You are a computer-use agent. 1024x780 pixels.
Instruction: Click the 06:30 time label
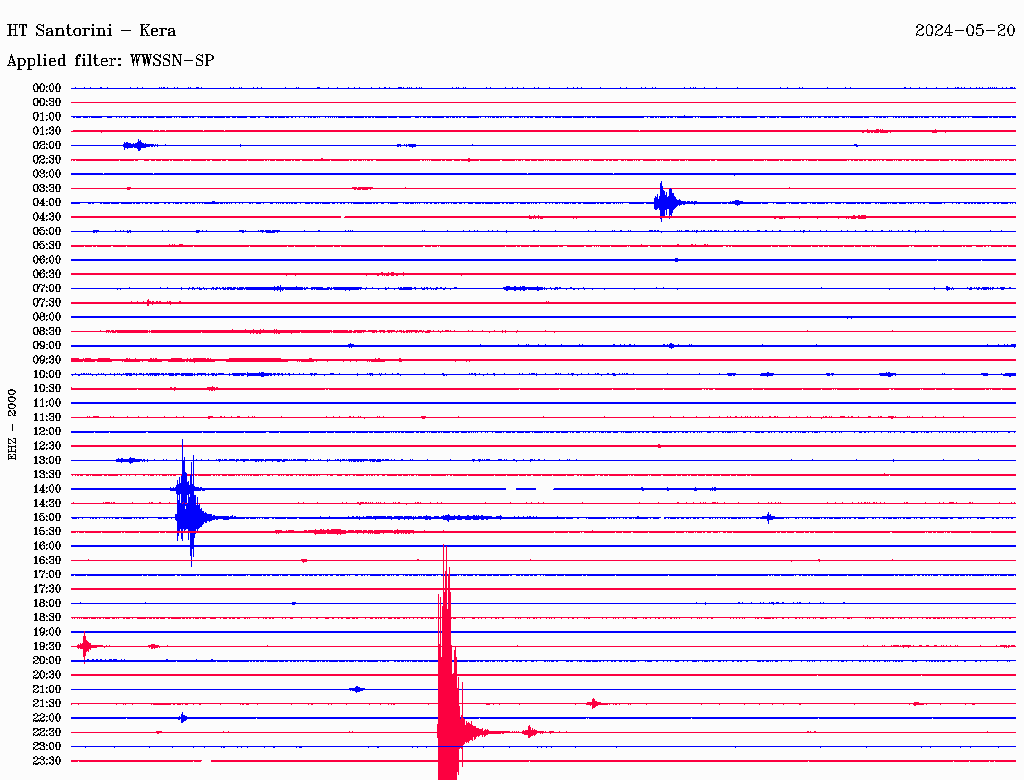(x=47, y=274)
